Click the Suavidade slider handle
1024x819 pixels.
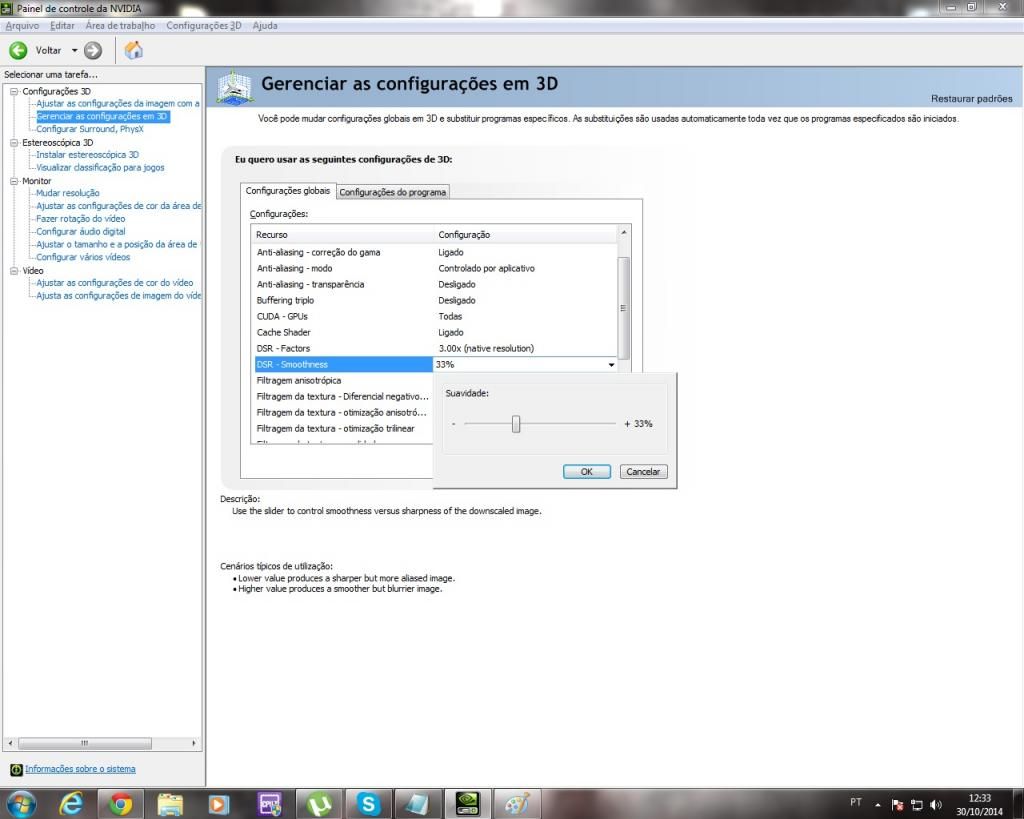point(516,424)
